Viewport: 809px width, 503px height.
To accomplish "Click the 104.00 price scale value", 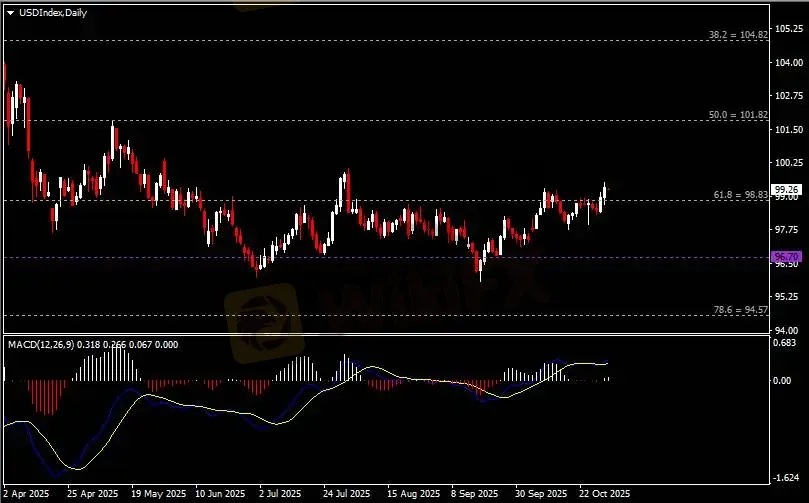I will pos(789,62).
